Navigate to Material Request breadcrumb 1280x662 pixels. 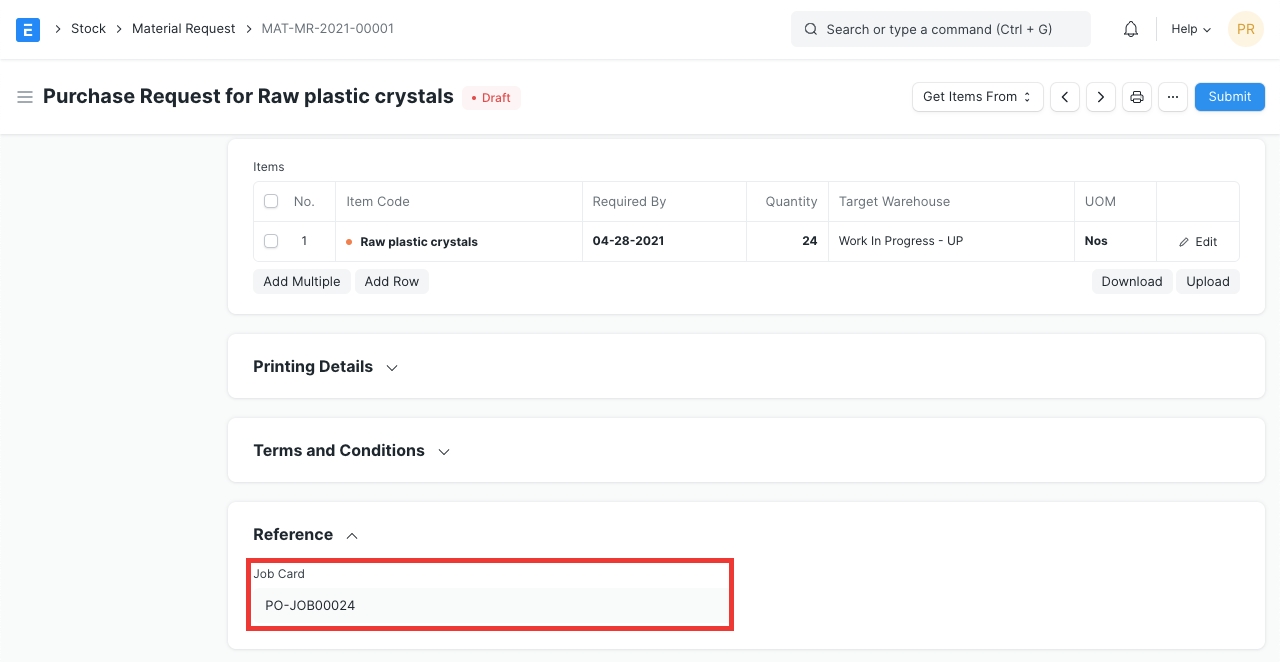click(x=183, y=29)
